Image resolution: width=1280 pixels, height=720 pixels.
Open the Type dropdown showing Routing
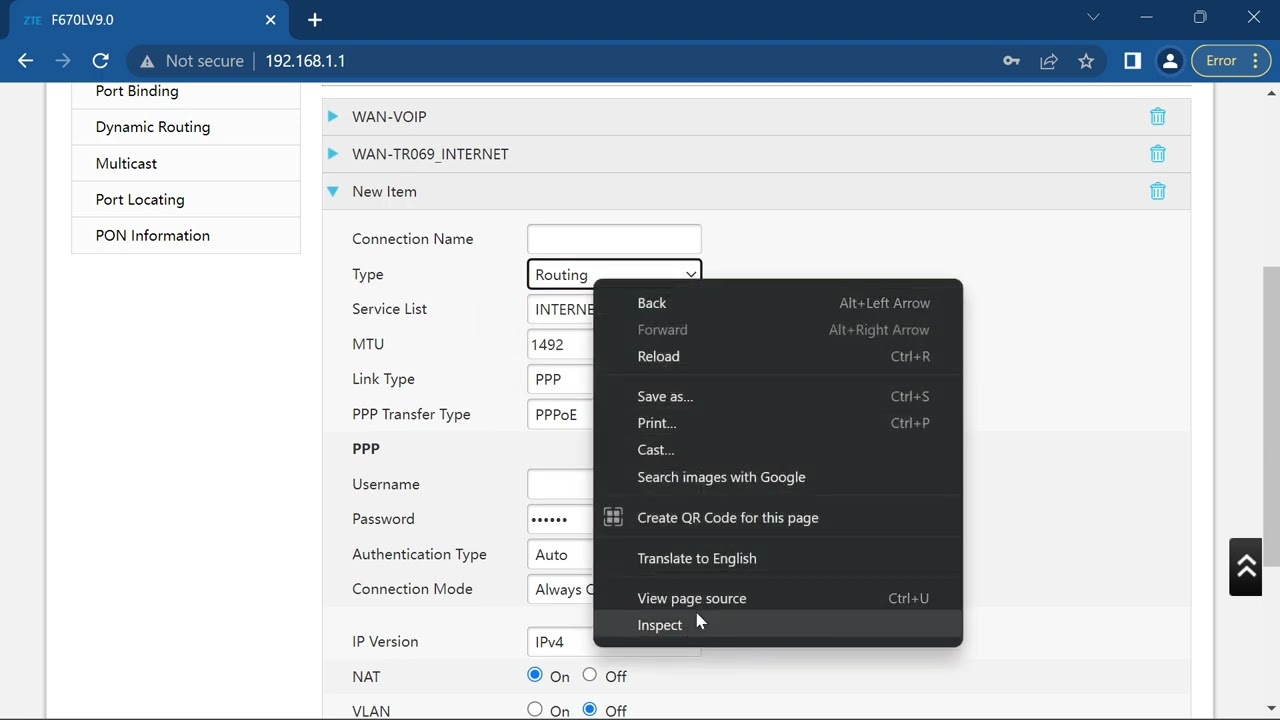614,274
